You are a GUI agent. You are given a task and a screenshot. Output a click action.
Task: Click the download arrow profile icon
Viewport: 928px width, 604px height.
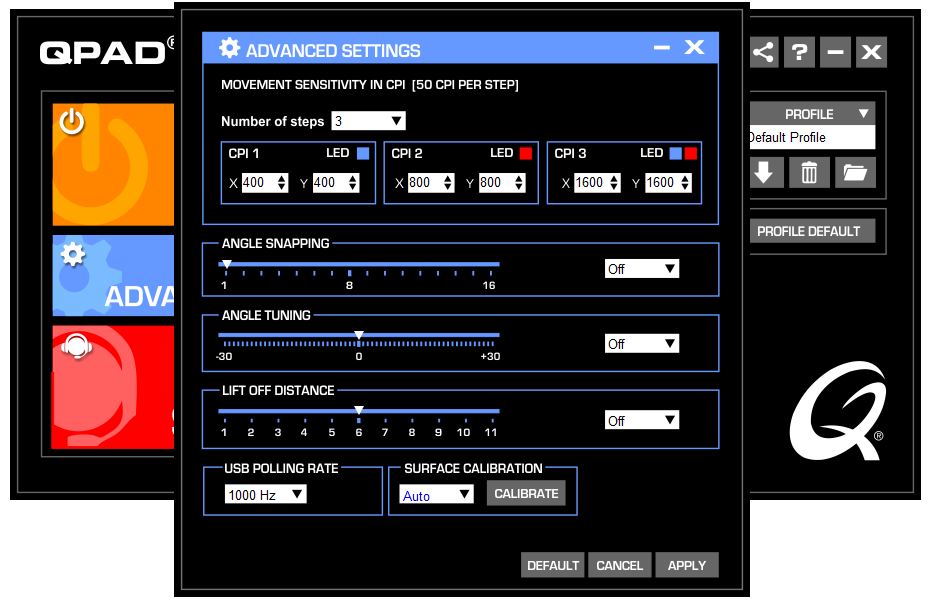click(764, 173)
